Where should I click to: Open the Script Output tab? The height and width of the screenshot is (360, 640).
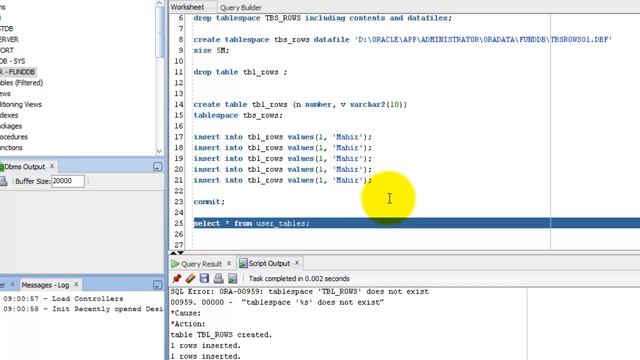coord(269,263)
